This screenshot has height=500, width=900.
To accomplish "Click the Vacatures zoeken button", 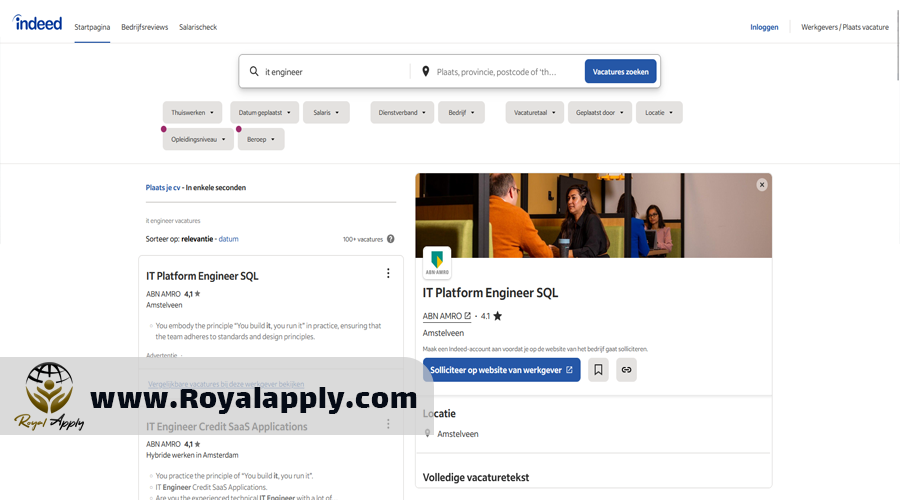I will point(620,71).
